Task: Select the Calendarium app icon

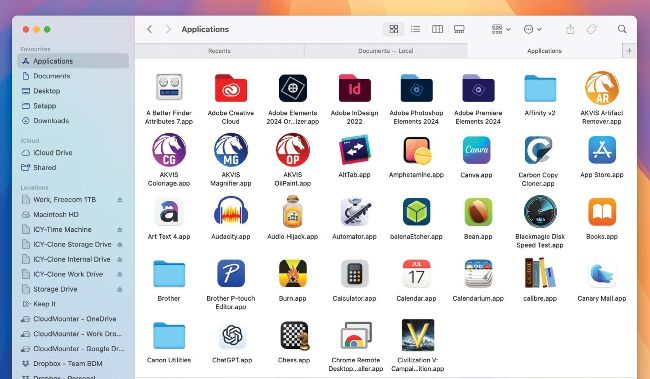Action: 478,274
